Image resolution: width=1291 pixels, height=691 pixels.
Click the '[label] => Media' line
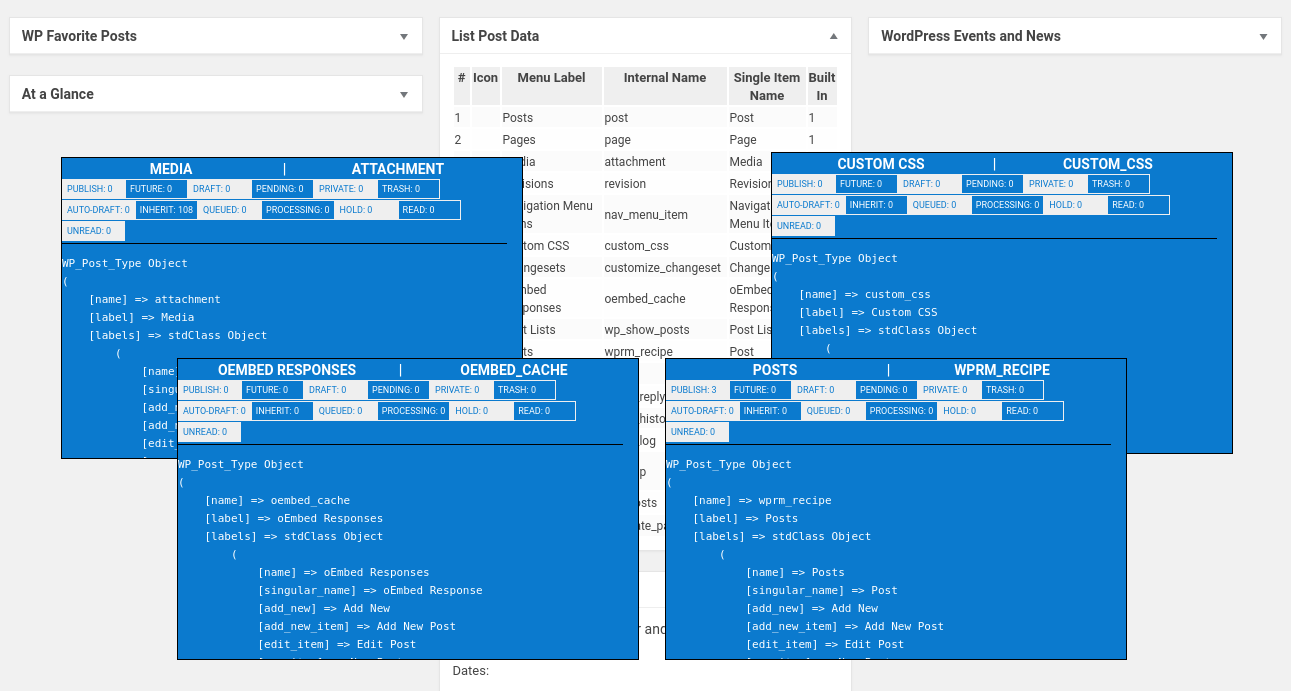[x=142, y=317]
